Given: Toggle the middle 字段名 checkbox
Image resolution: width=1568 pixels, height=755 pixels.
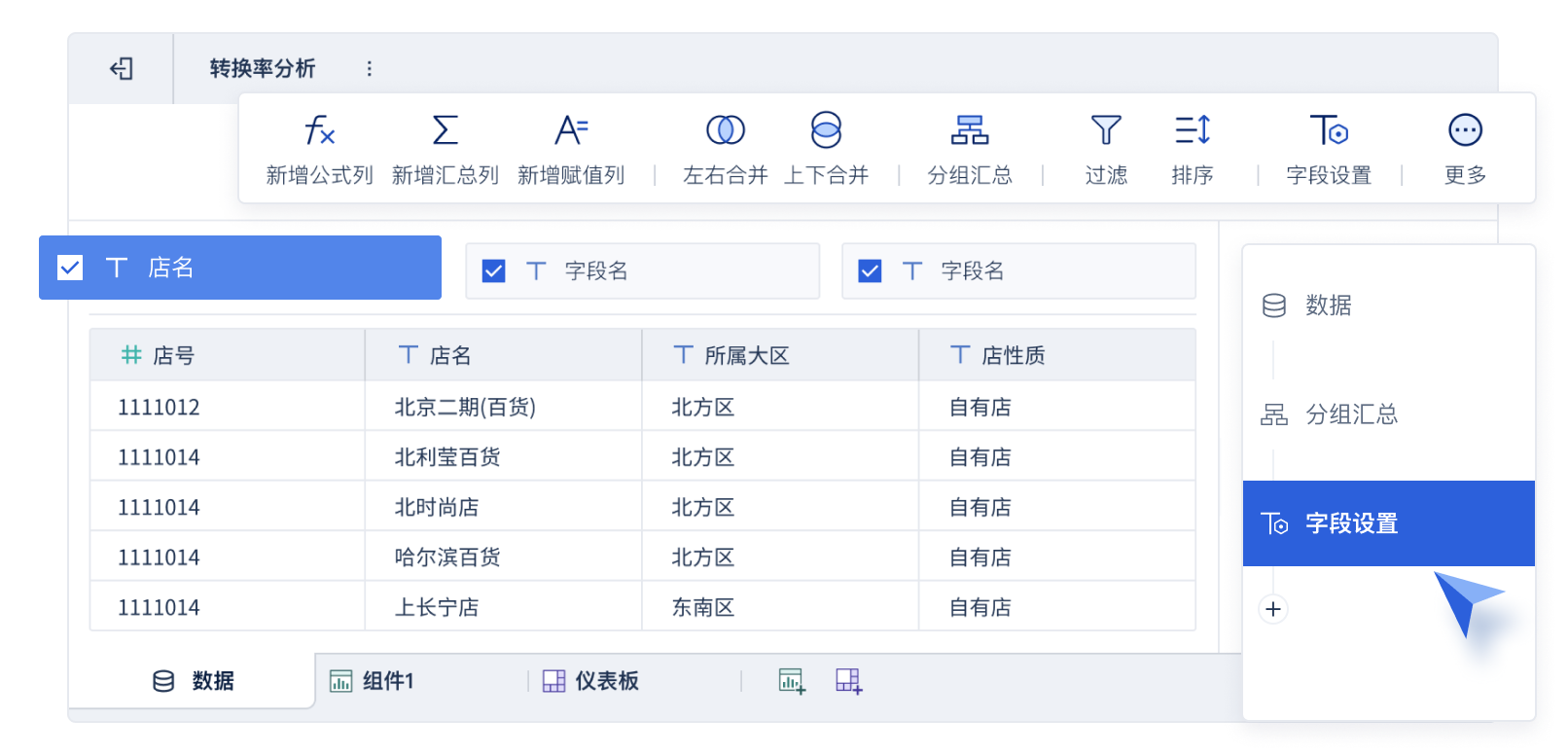Looking at the screenshot, I should click(x=494, y=270).
